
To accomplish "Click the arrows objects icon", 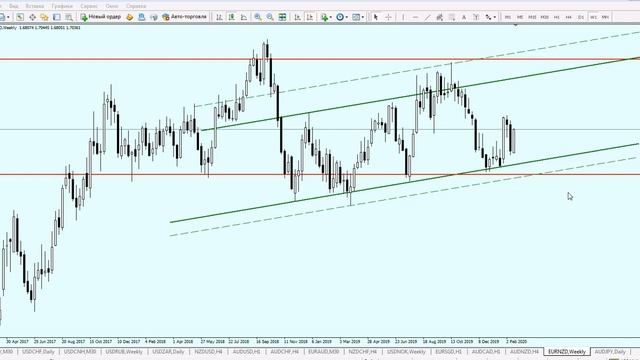I will [488, 17].
